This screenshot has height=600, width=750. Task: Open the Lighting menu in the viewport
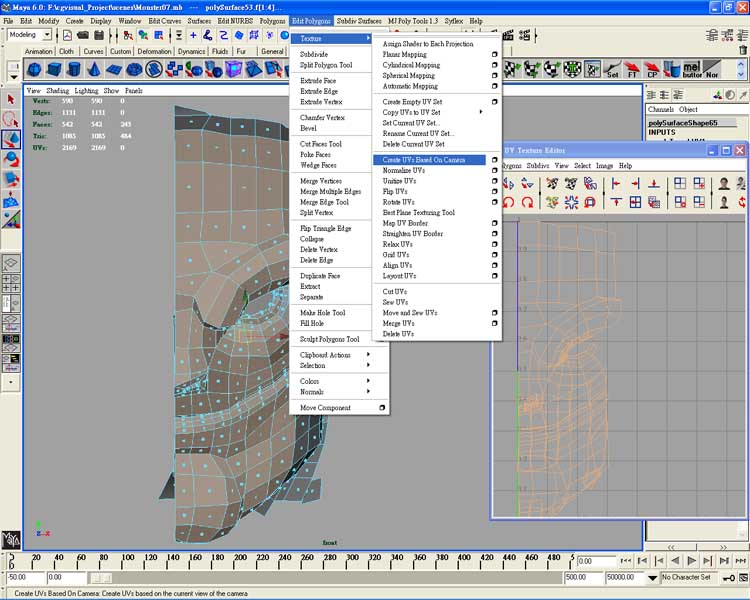click(x=86, y=90)
